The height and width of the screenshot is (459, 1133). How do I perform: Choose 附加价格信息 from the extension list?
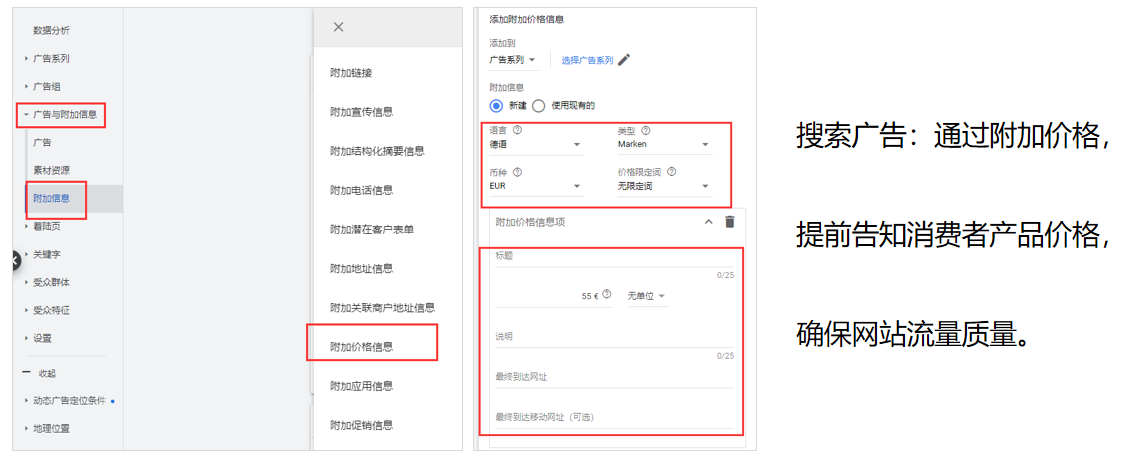click(x=361, y=346)
